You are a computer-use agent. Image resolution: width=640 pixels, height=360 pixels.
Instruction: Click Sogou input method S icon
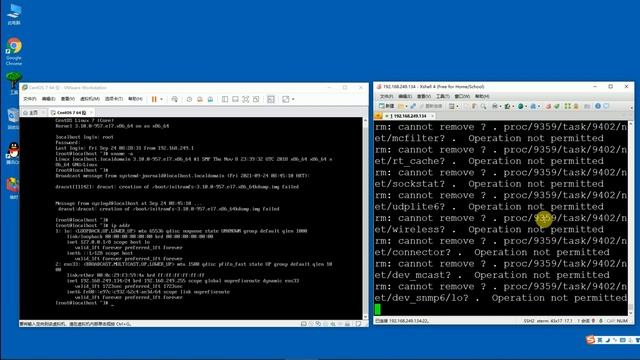point(590,340)
